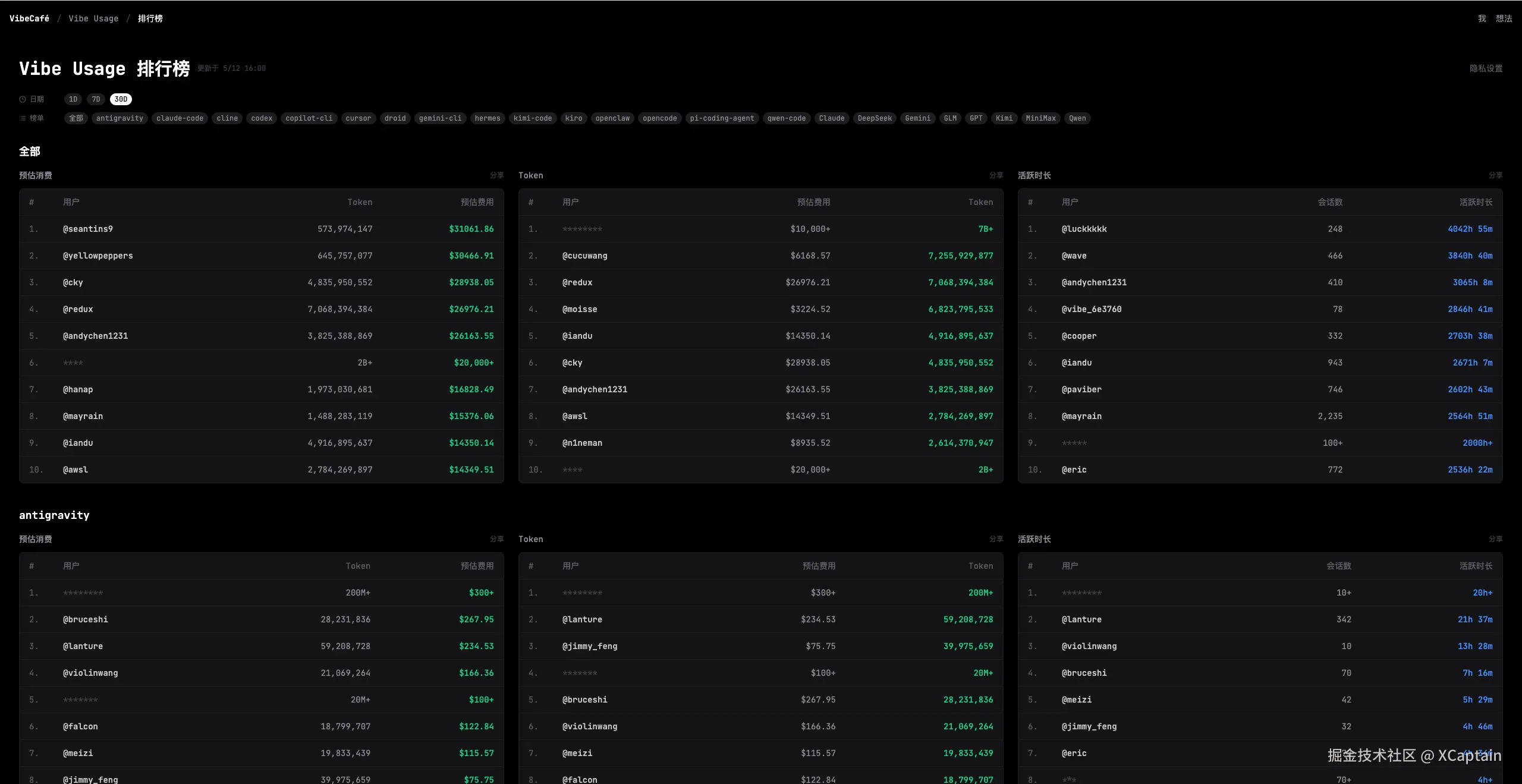Viewport: 1522px width, 784px height.
Task: Filter leaderboard by GLM
Action: click(x=950, y=118)
